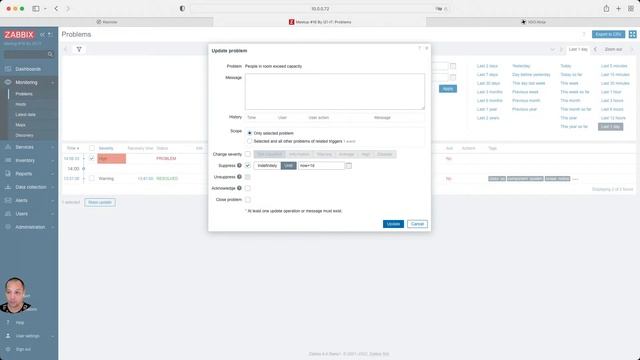Uncheck the Suppress checkbox
Screen dimensions: 640x360
(x=248, y=165)
